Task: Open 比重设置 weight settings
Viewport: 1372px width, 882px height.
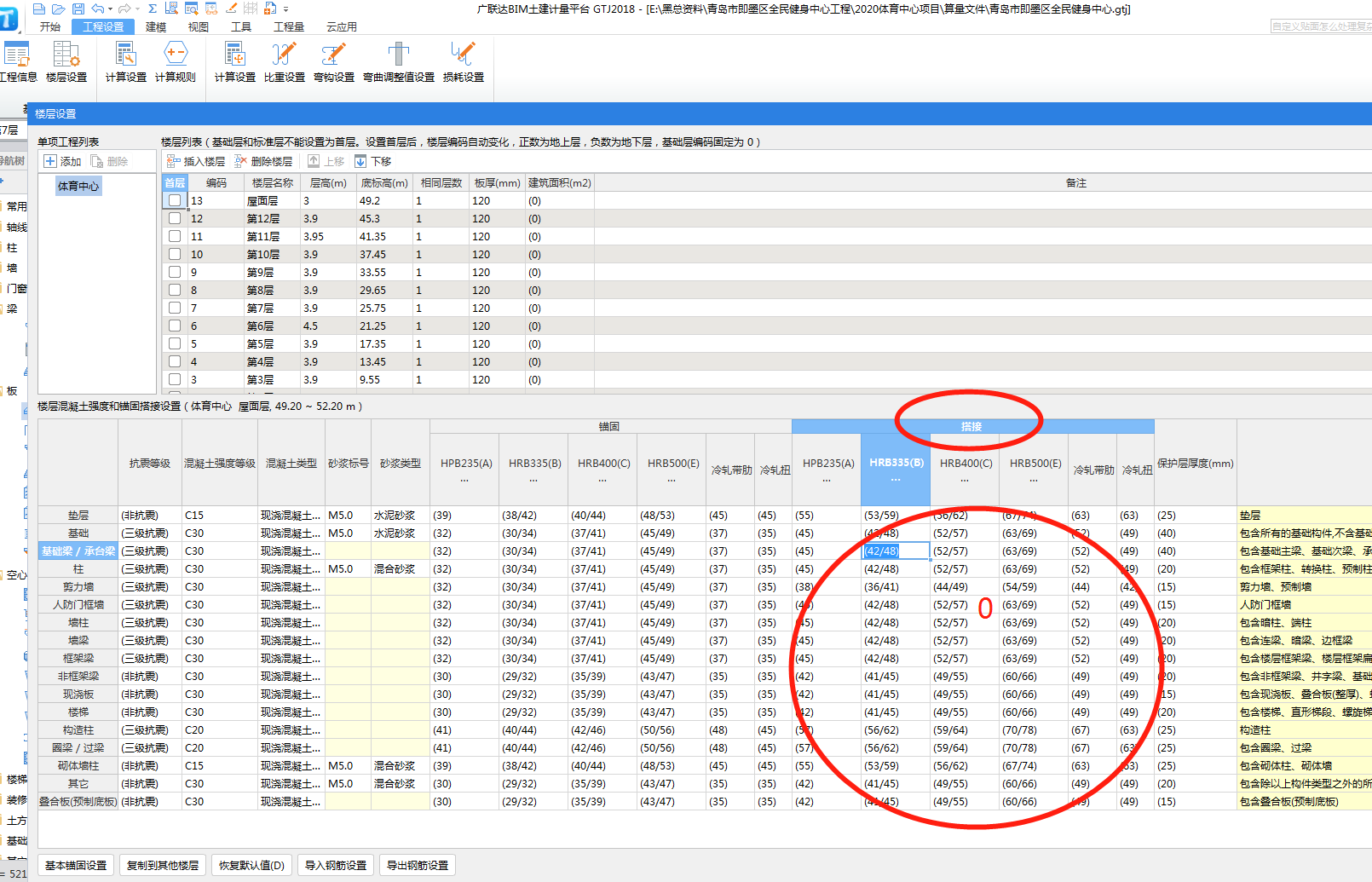Action: pyautogui.click(x=285, y=62)
